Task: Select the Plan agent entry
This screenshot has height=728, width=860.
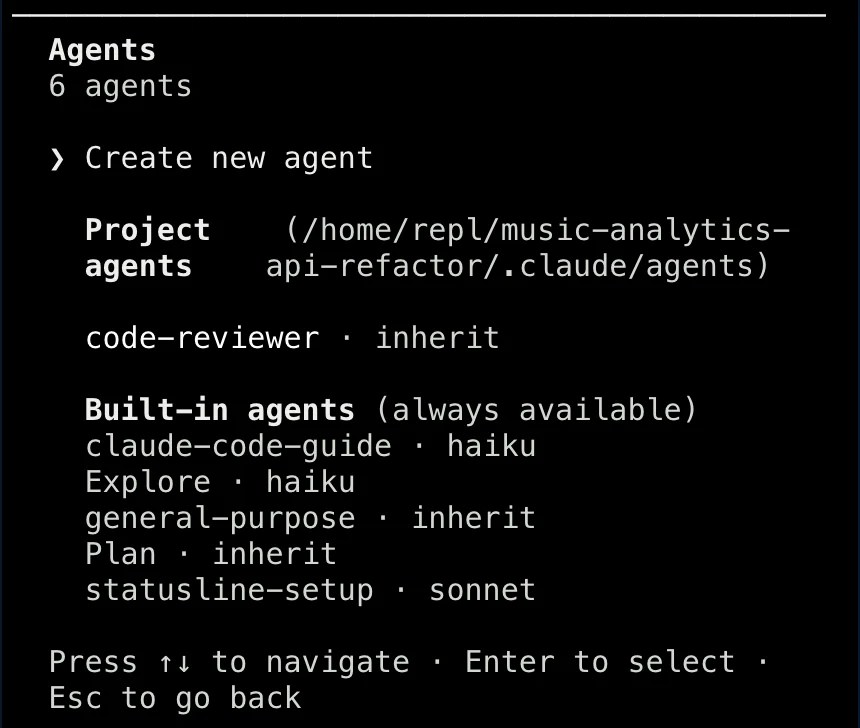Action: click(211, 554)
